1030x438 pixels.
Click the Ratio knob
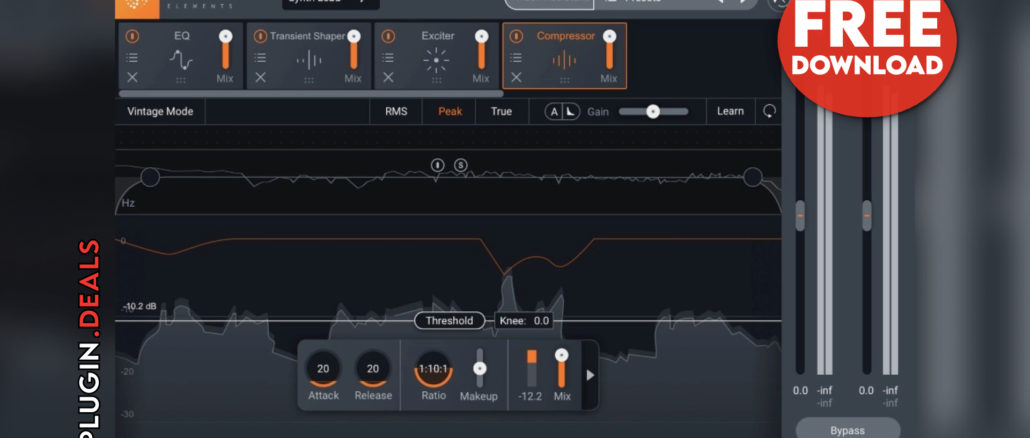[433, 369]
